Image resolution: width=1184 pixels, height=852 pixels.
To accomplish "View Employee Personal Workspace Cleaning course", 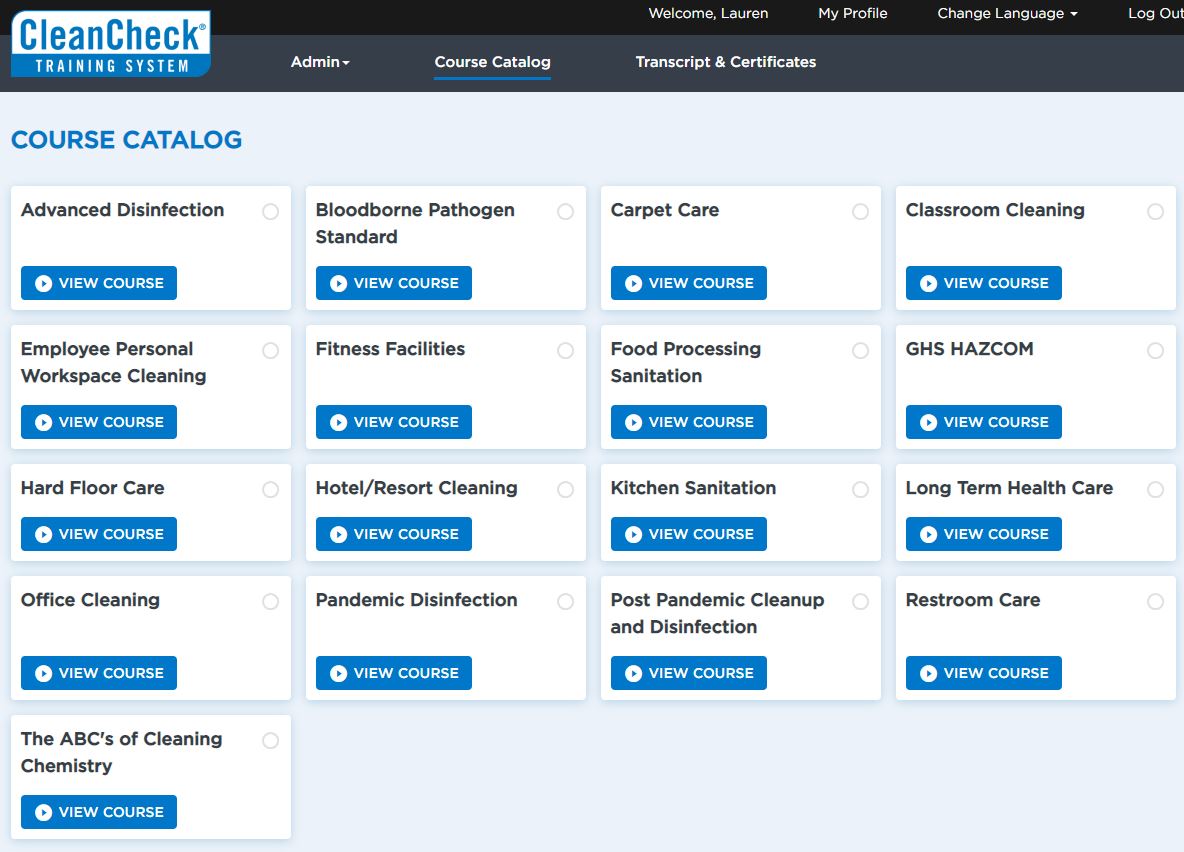I will [x=99, y=421].
